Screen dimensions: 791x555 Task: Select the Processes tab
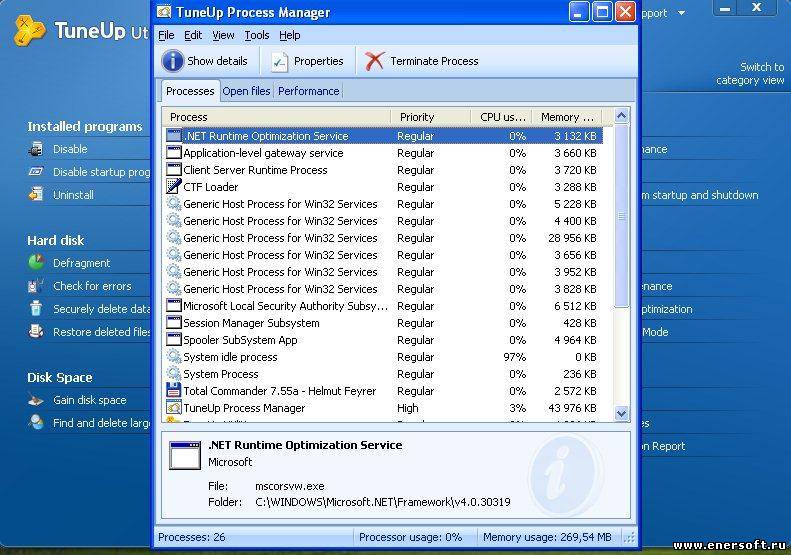190,91
